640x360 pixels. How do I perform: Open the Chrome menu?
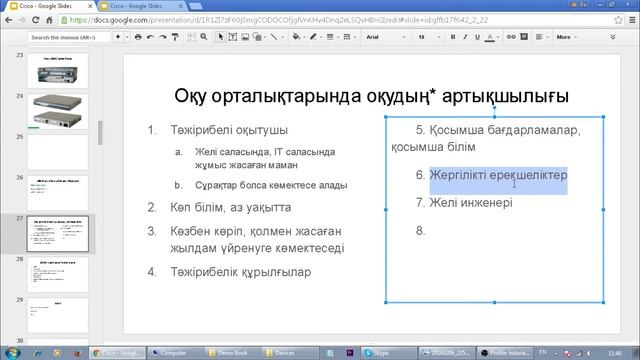coord(632,20)
